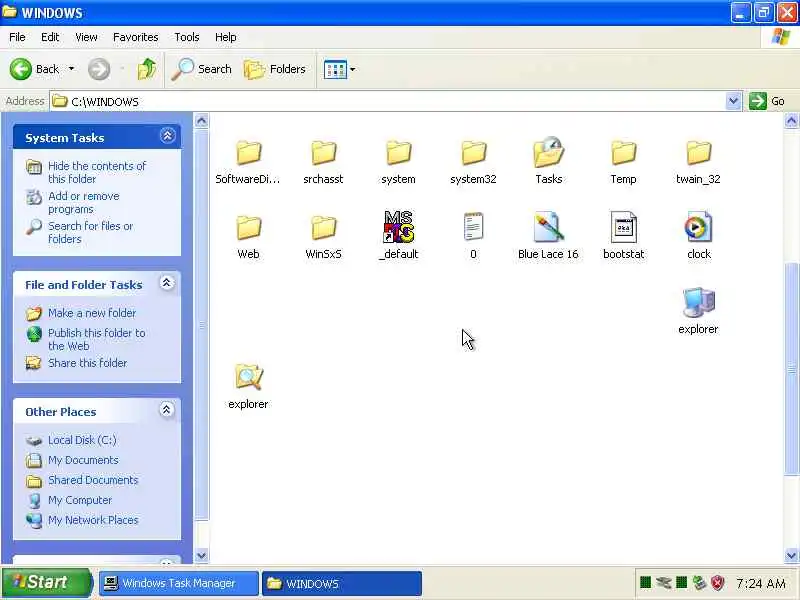The image size is (800, 600).
Task: Open the Favorites menu
Action: click(135, 37)
